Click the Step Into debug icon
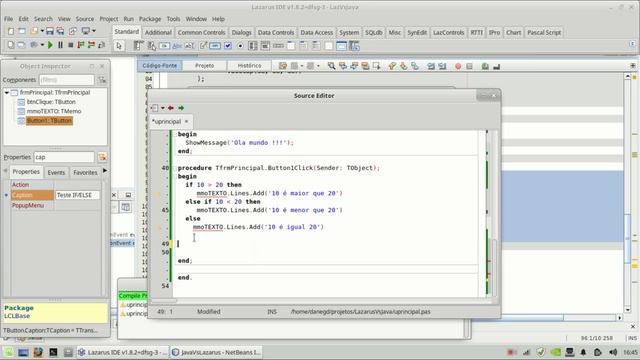This screenshot has height=360, width=640. 81,45
